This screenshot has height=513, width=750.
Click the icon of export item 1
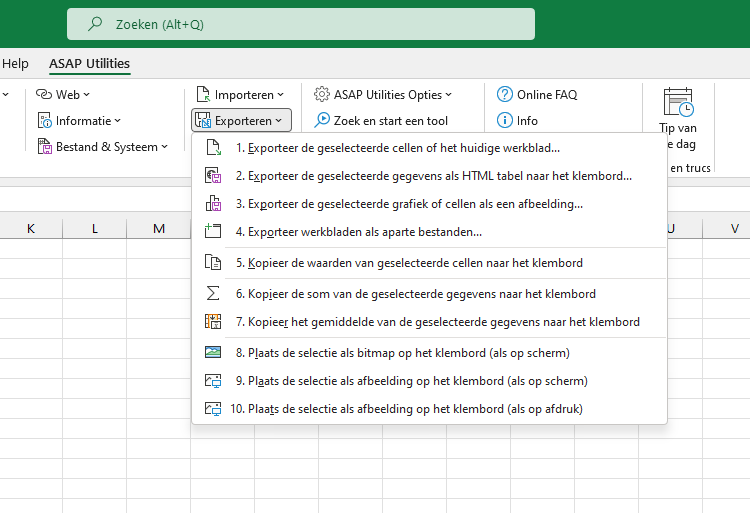213,148
